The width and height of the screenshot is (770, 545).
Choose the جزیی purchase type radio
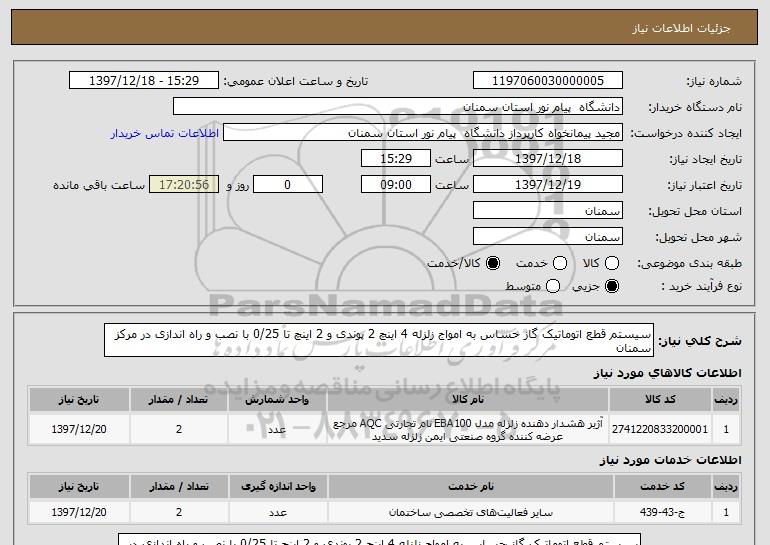pos(612,286)
